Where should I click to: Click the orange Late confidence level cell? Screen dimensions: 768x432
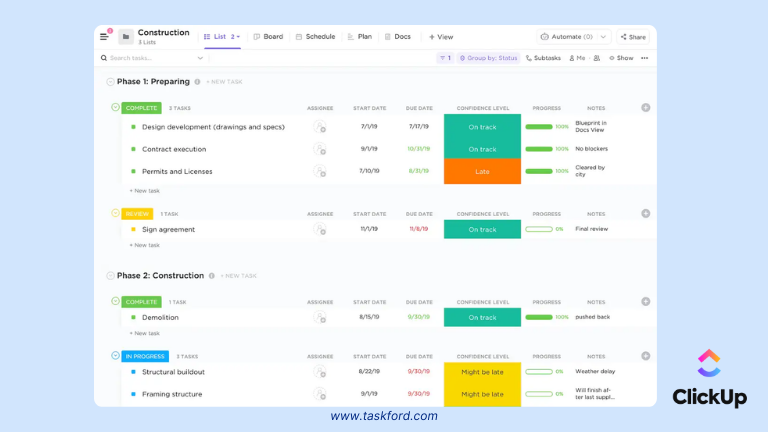click(482, 171)
